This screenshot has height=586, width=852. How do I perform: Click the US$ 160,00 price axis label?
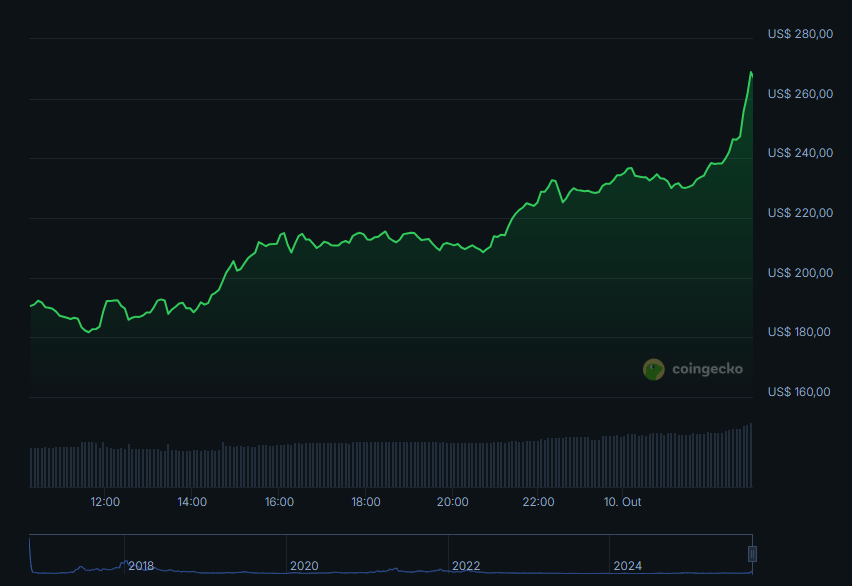pyautogui.click(x=800, y=392)
